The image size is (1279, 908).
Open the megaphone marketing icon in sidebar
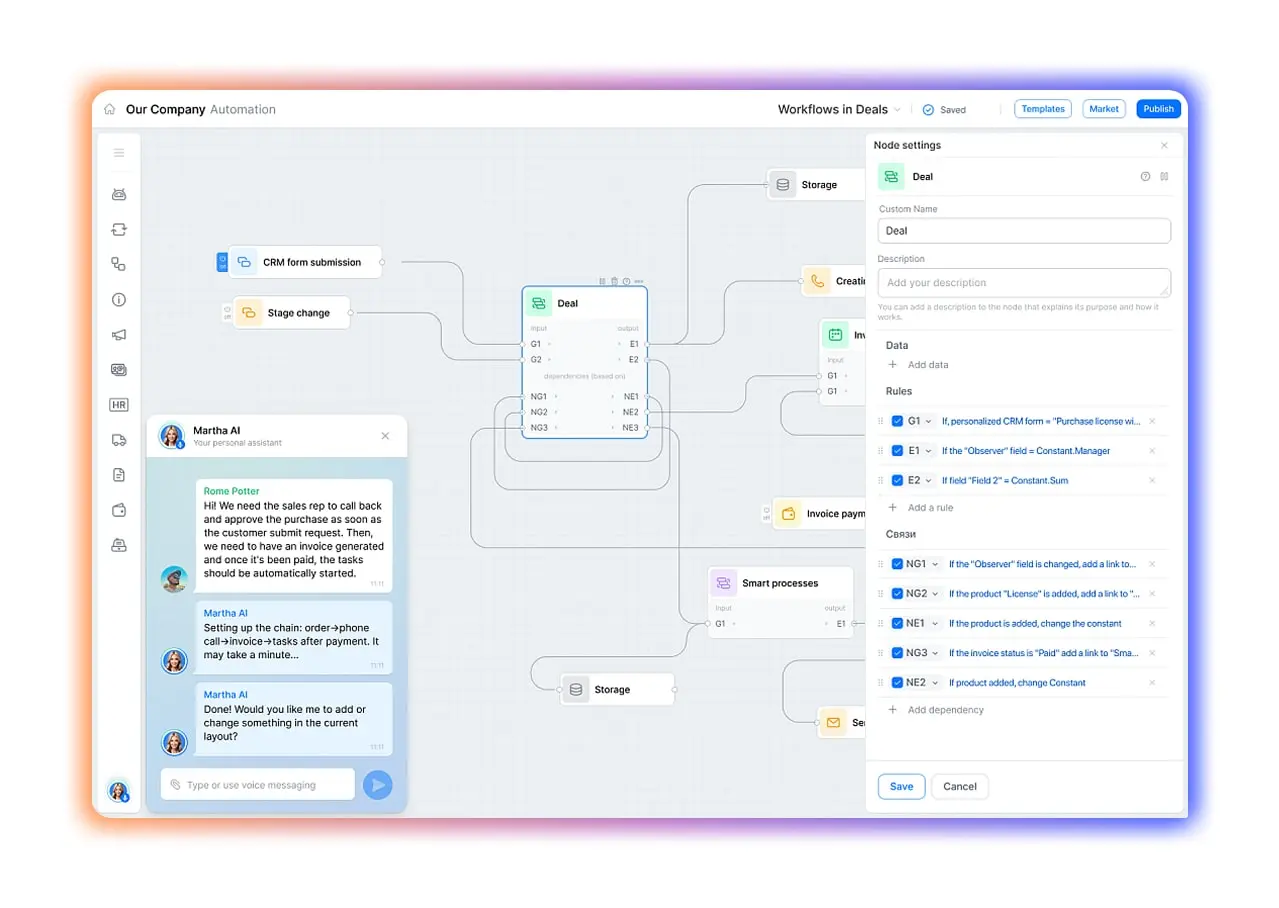pyautogui.click(x=119, y=335)
